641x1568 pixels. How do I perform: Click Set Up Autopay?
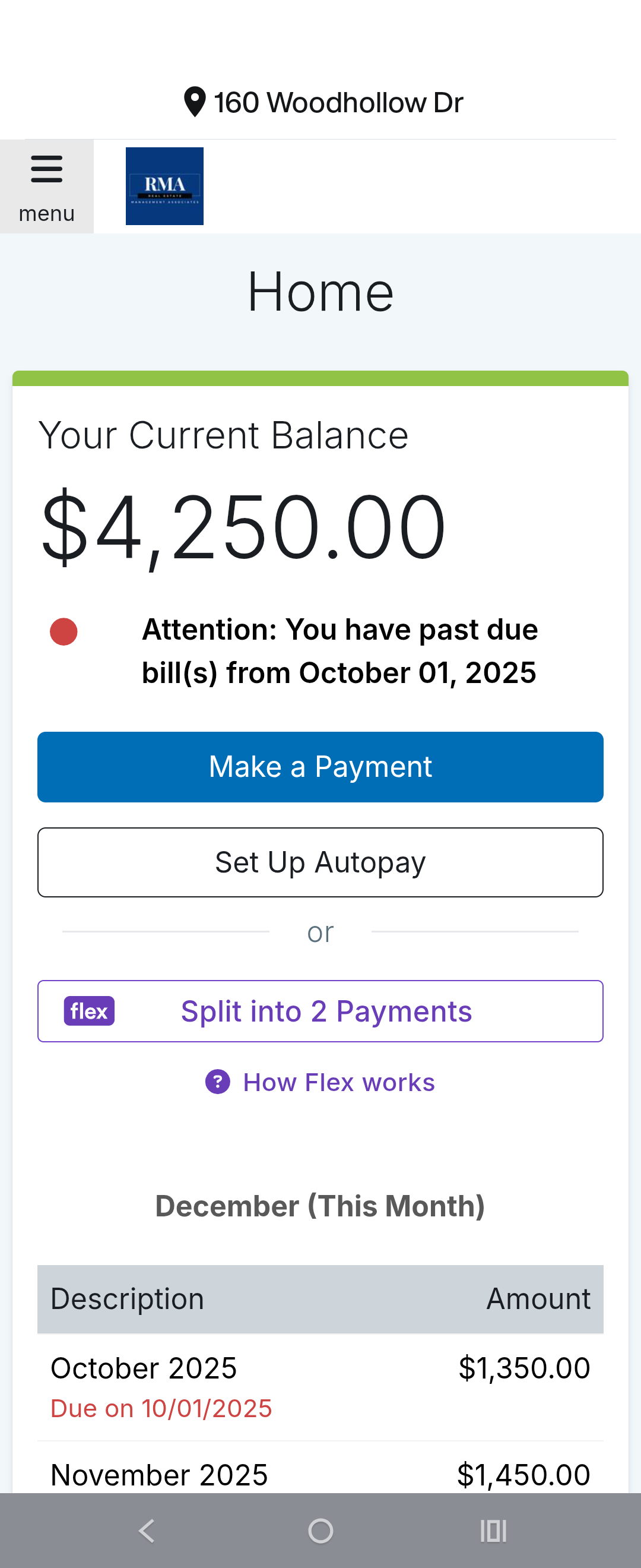pyautogui.click(x=320, y=862)
